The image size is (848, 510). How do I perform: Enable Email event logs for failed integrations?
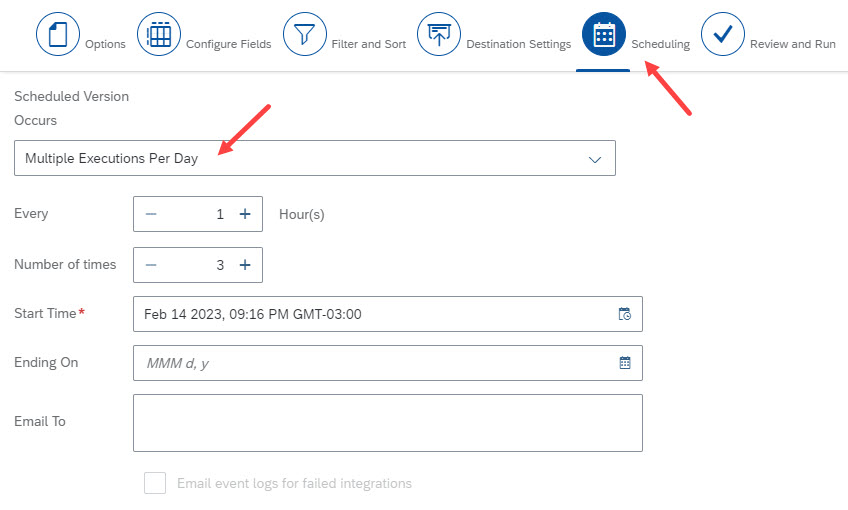[x=155, y=483]
